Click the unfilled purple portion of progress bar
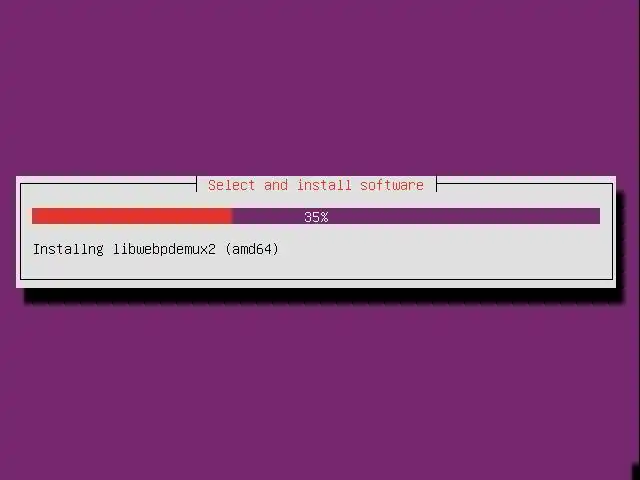Screen dimensions: 640x480 point(416,216)
